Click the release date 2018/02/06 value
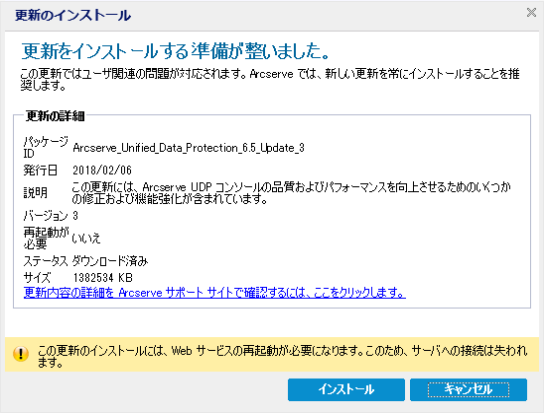This screenshot has height=413, width=544. point(102,170)
